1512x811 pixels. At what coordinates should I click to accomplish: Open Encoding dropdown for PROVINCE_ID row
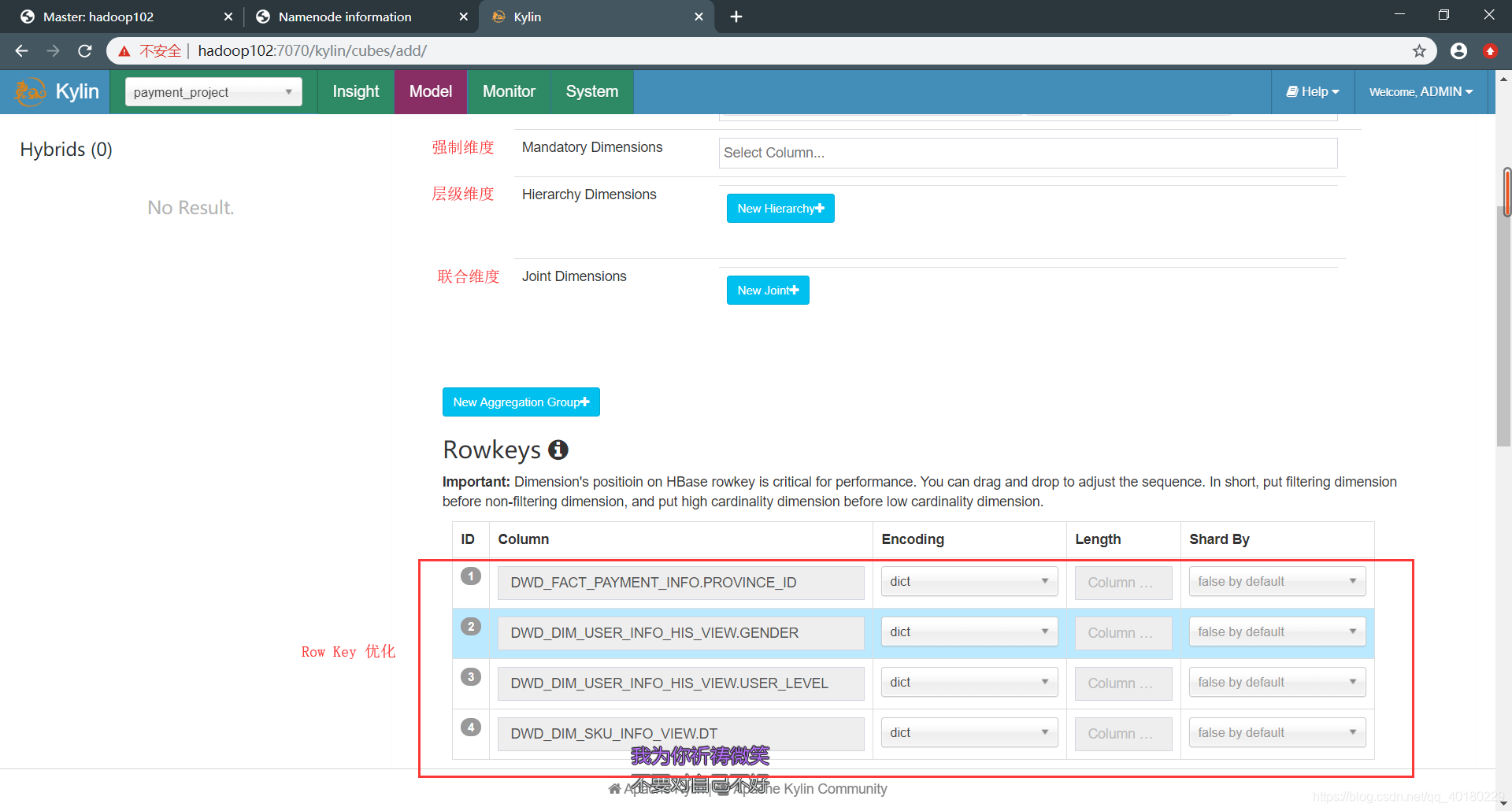tap(969, 582)
